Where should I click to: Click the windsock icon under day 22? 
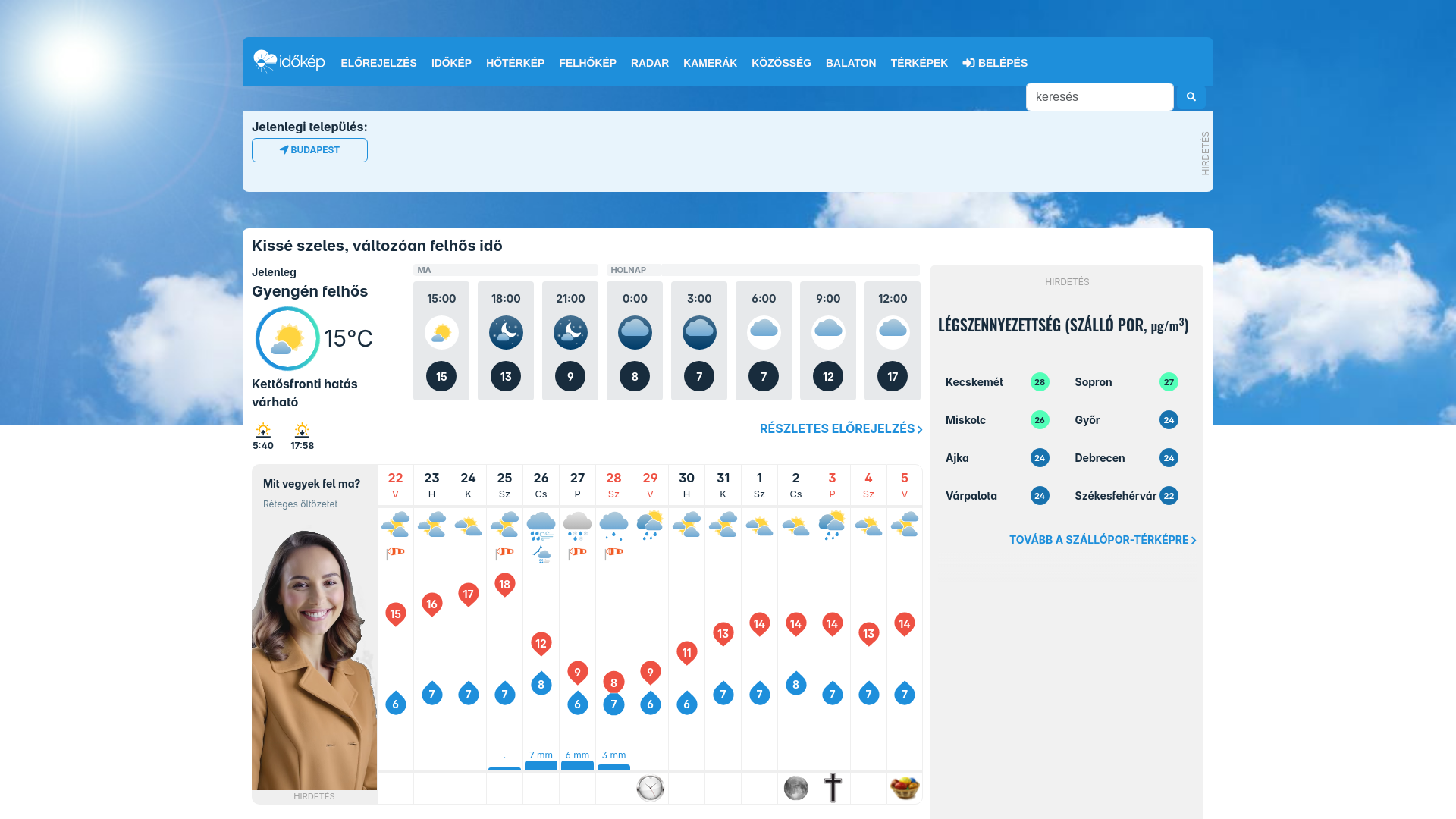395,553
